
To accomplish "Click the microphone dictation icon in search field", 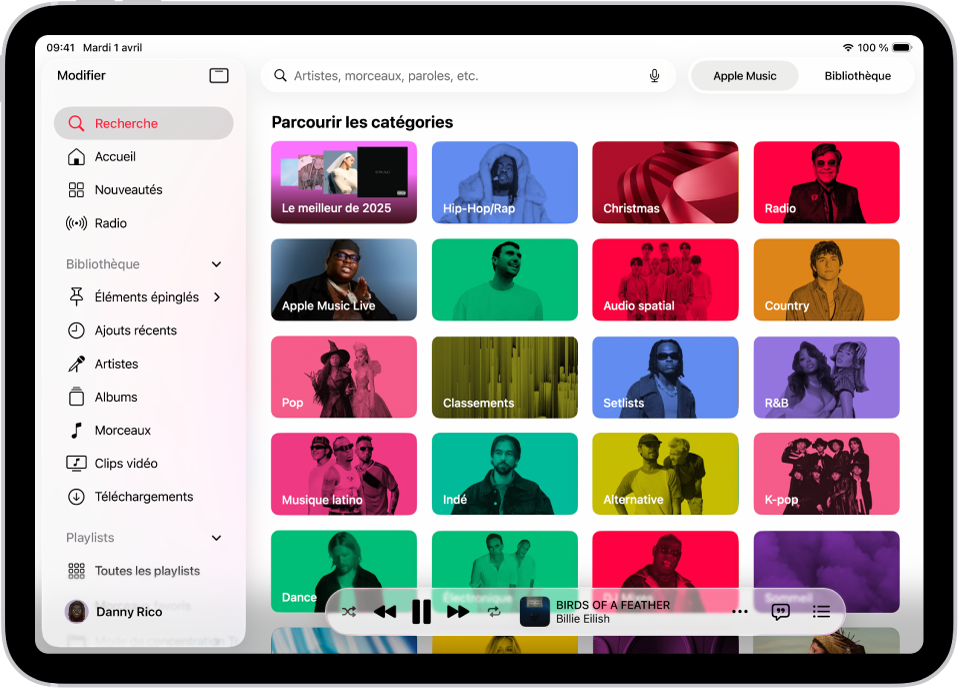I will [654, 76].
